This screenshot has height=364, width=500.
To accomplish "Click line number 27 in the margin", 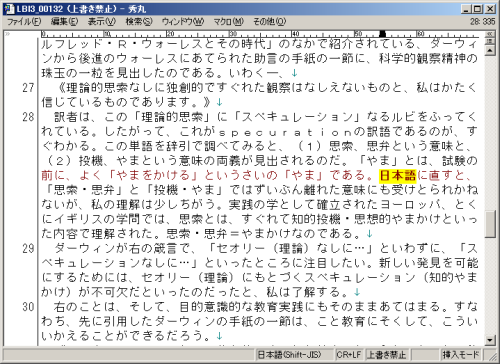I will (28, 88).
